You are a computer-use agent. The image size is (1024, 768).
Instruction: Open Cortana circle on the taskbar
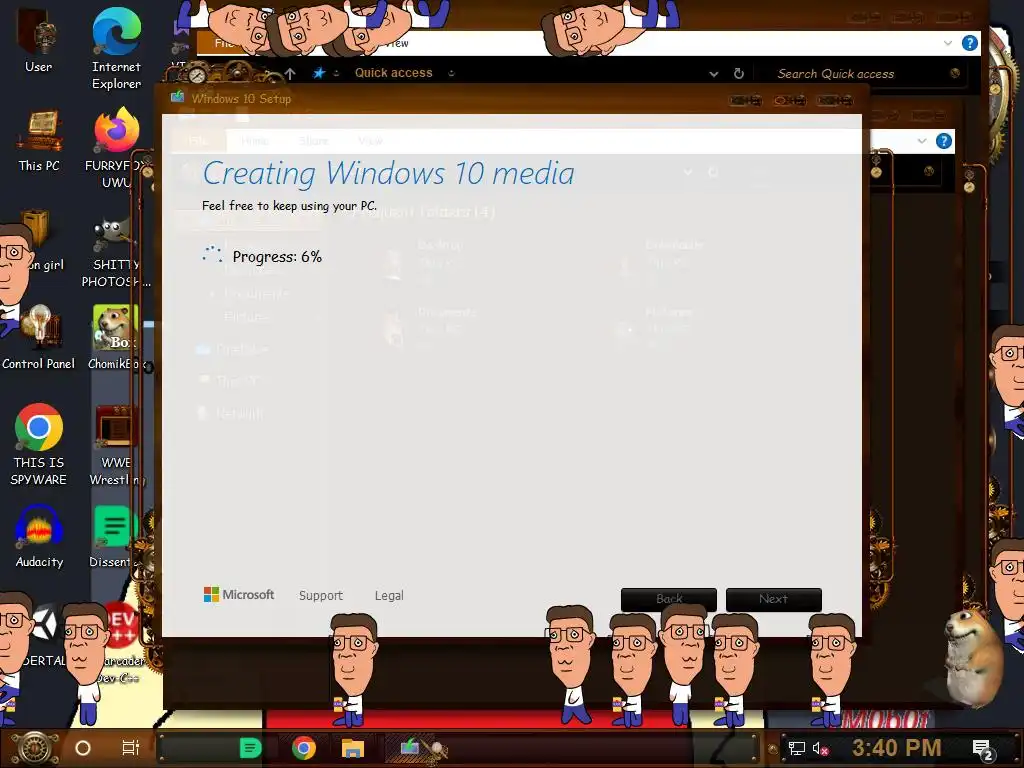(x=83, y=748)
